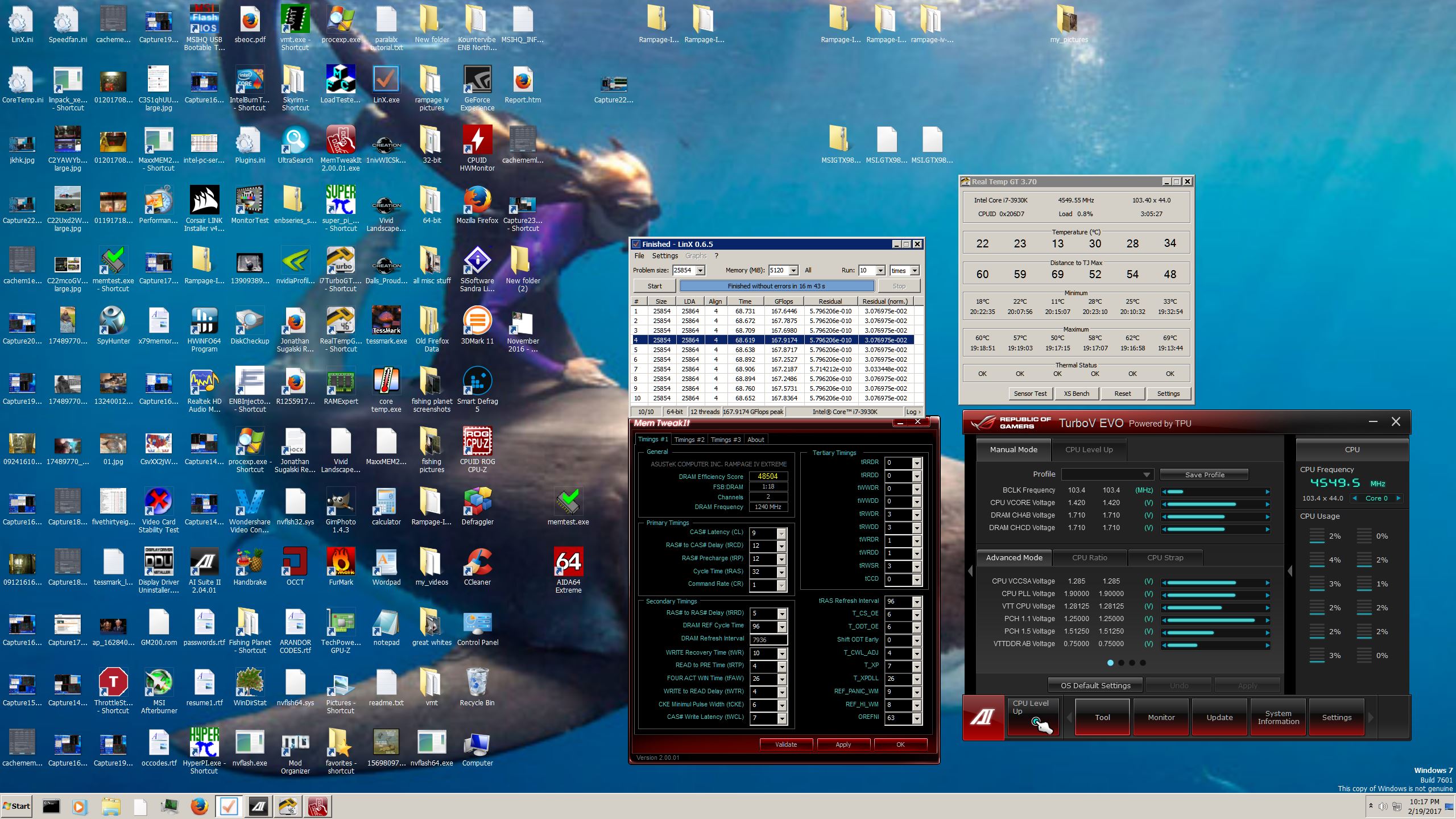Open Firefox from the taskbar
The height and width of the screenshot is (819, 1456).
(x=199, y=806)
